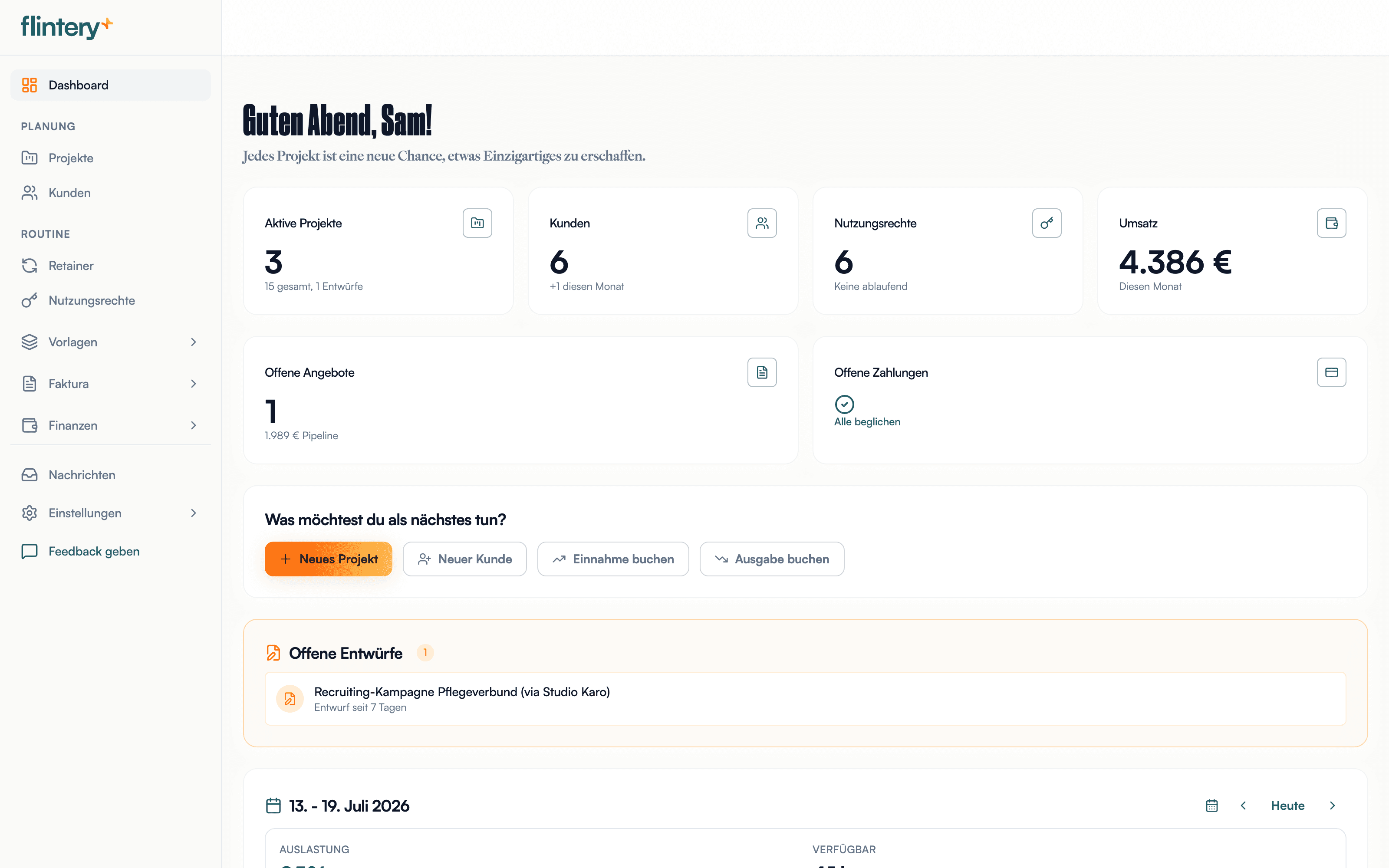Click '15 gesamt, 1 Entwürfe' text
This screenshot has height=868, width=1389.
[313, 286]
